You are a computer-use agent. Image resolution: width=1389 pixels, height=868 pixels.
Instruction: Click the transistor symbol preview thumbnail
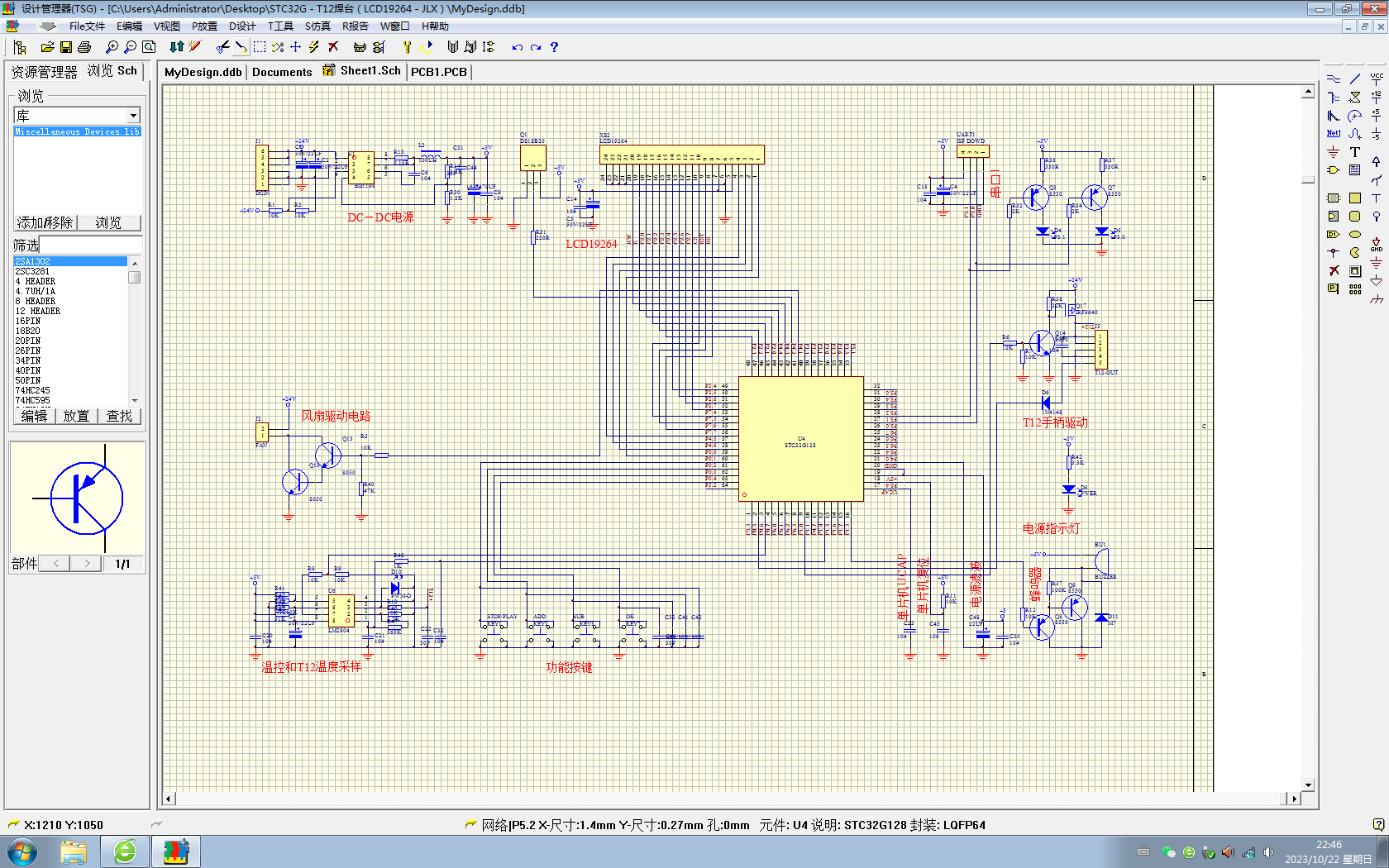click(x=78, y=498)
